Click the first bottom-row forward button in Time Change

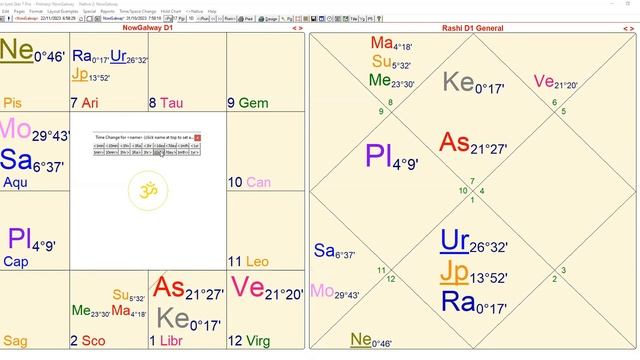[99, 152]
